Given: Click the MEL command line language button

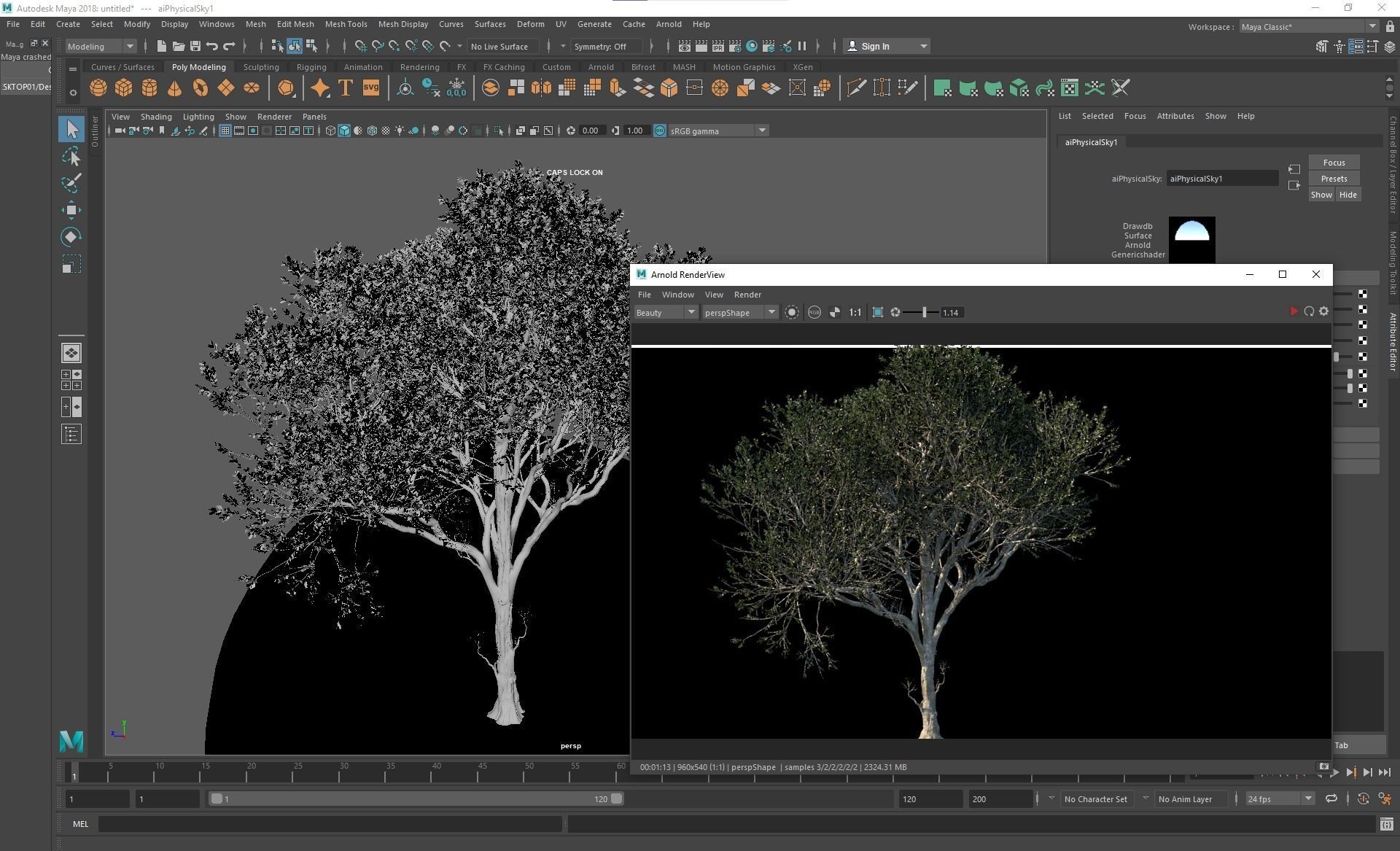Looking at the screenshot, I should (80, 824).
